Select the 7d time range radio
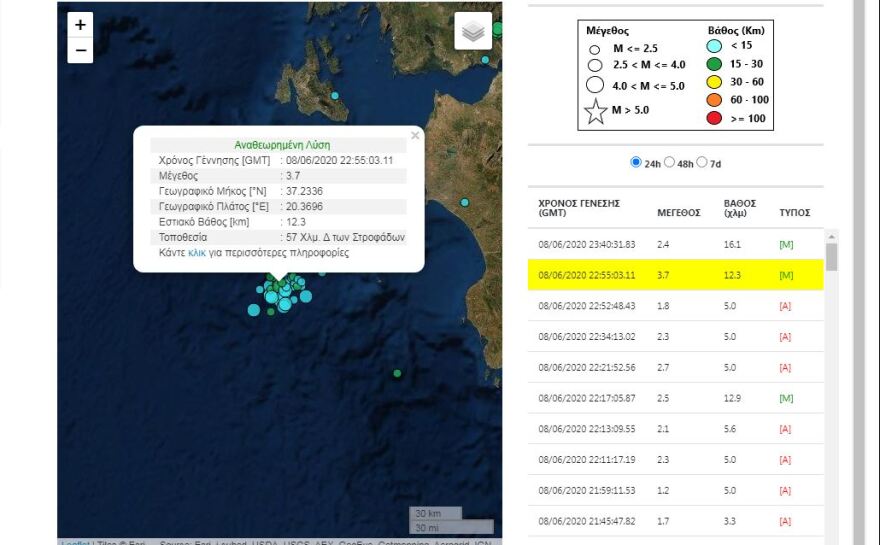 702,162
